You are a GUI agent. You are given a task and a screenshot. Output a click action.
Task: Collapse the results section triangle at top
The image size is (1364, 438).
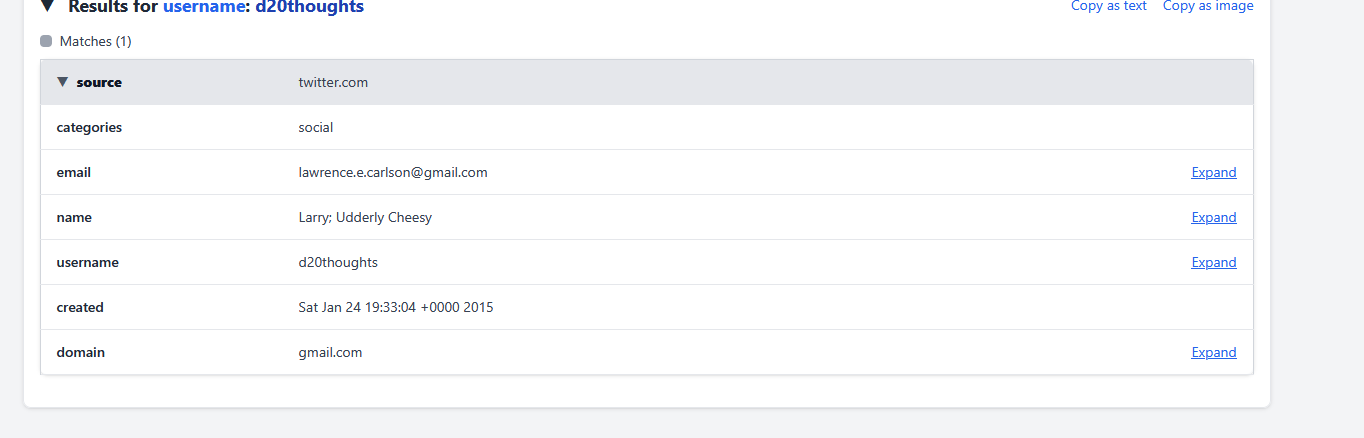[47, 6]
